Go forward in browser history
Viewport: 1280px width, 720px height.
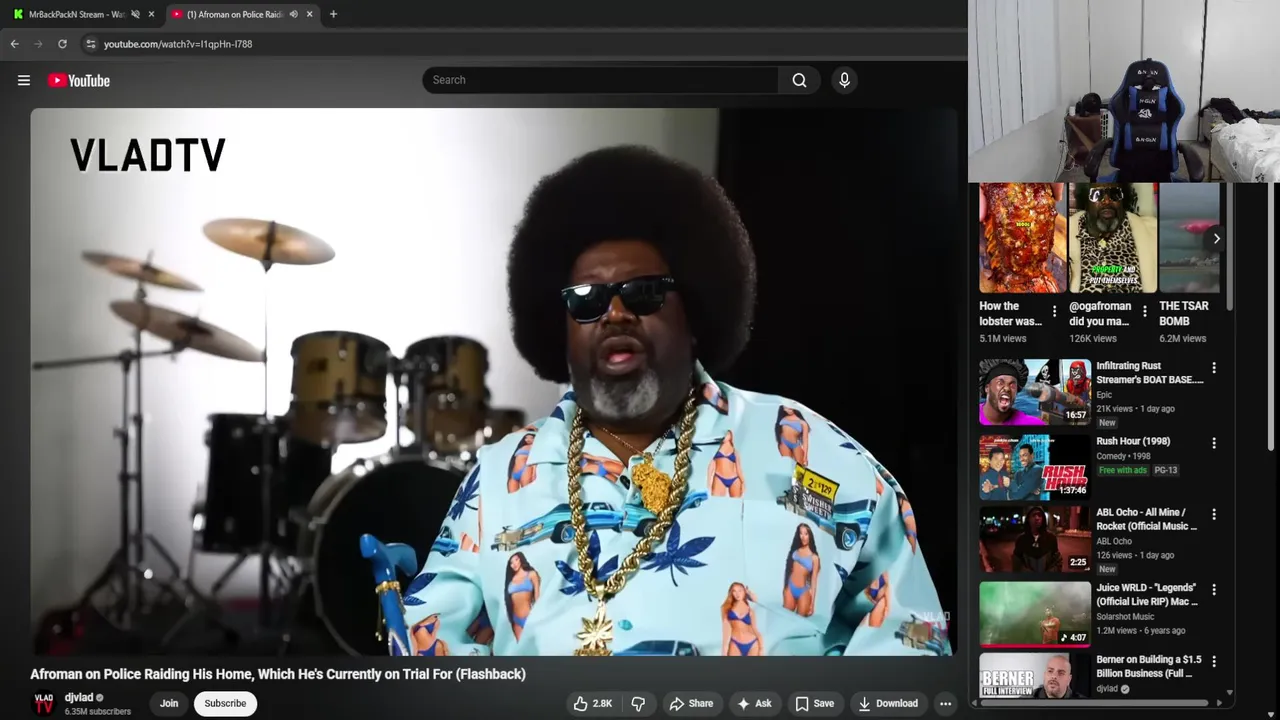(39, 44)
